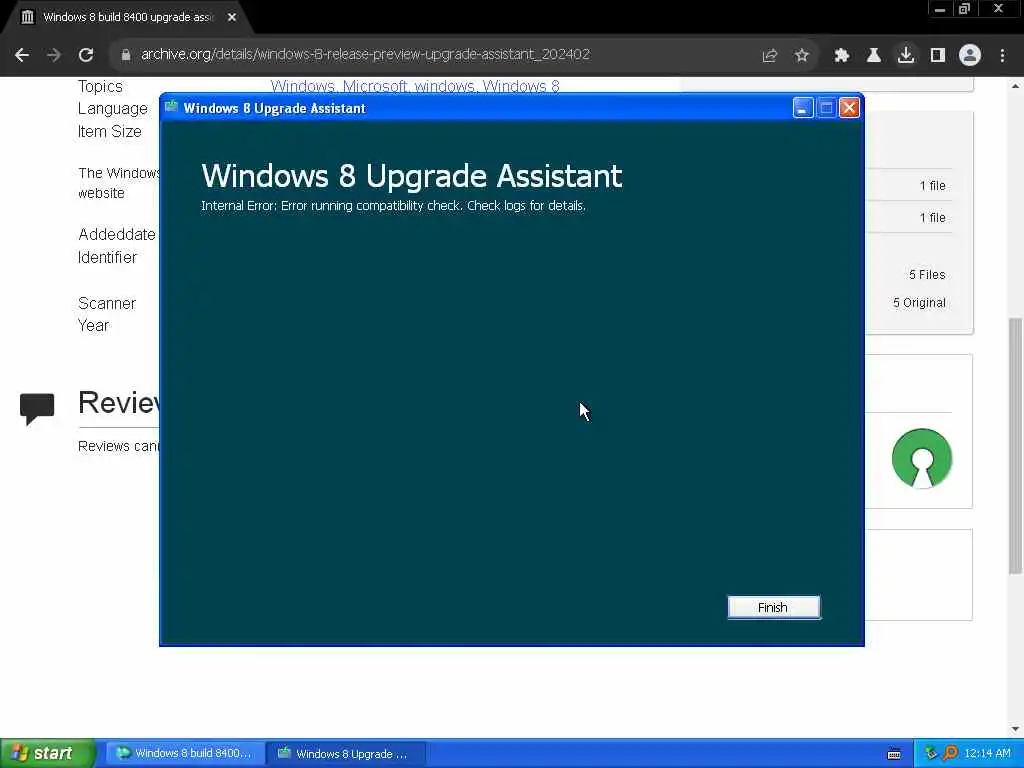Click the Finish button in Upgrade Assistant
This screenshot has height=768, width=1024.
tap(773, 607)
